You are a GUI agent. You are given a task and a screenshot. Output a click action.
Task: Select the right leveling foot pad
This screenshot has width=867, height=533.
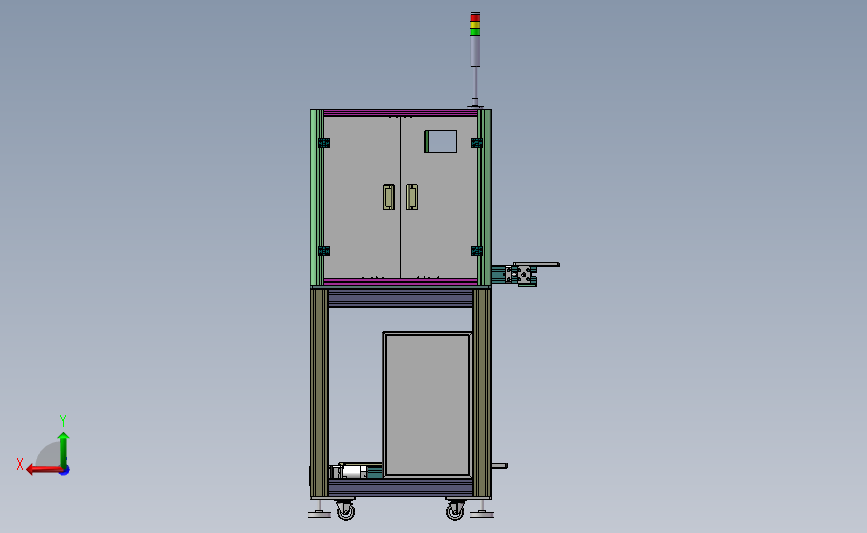tap(482, 515)
